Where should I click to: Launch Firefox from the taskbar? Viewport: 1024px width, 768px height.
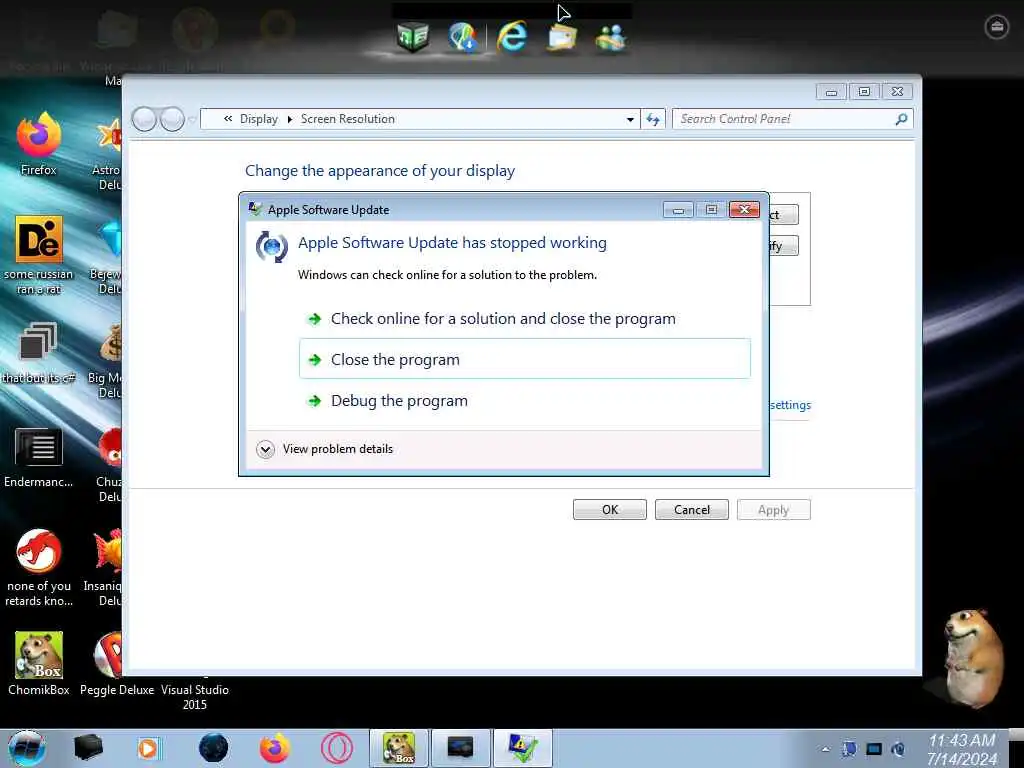(275, 748)
